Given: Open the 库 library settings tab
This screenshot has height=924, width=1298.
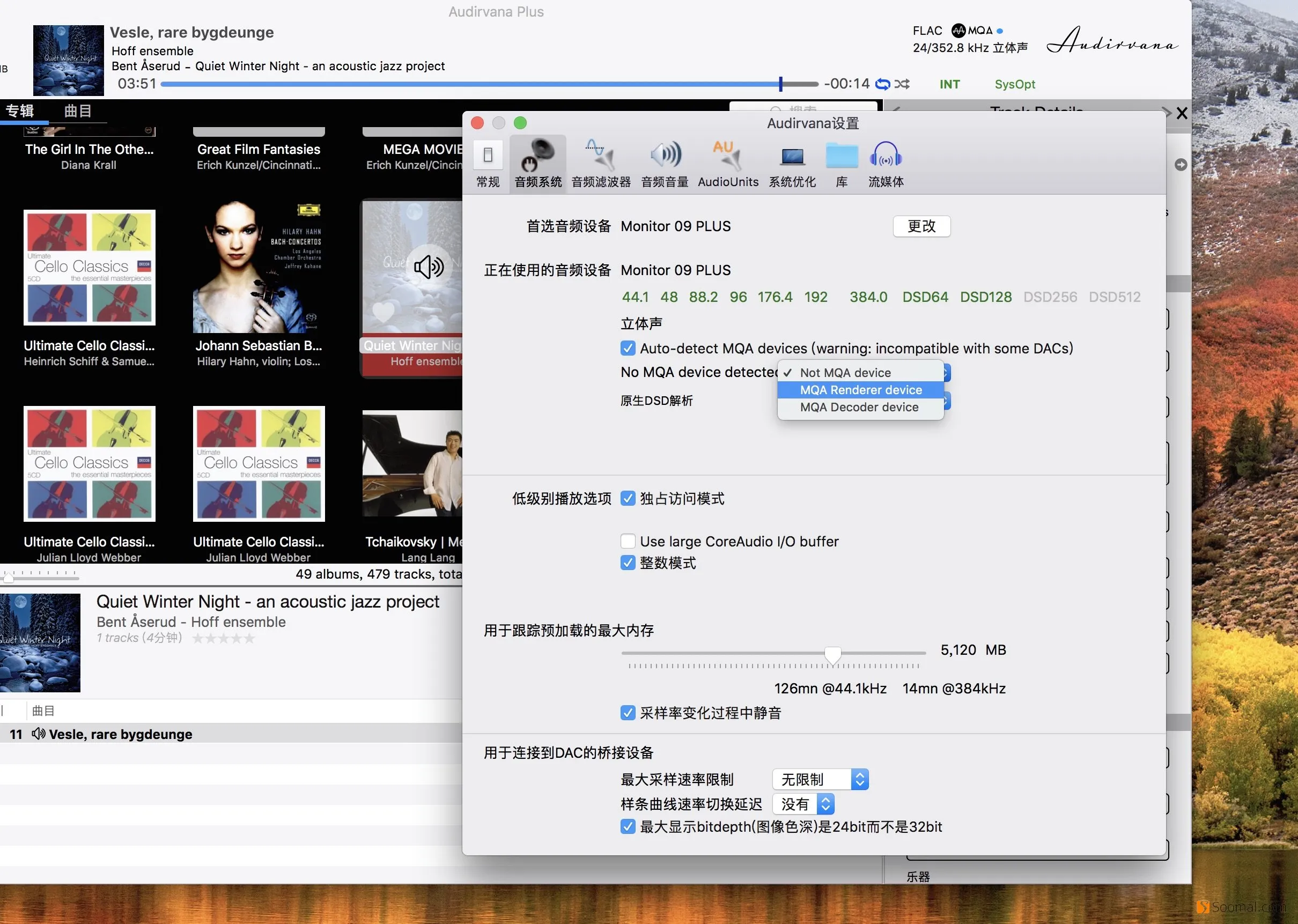Looking at the screenshot, I should point(842,164).
